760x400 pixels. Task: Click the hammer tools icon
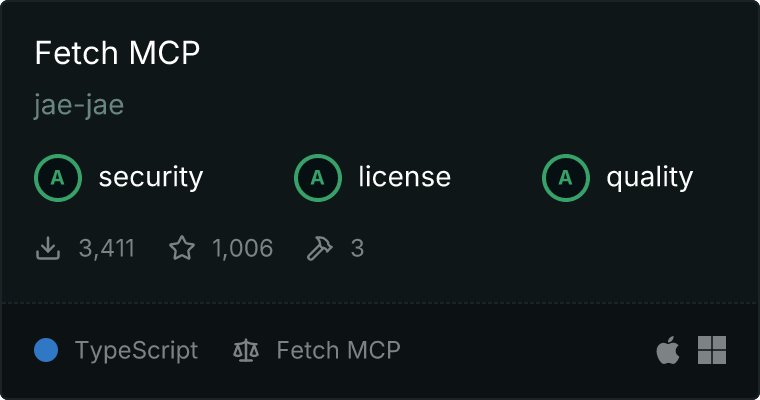click(x=320, y=248)
